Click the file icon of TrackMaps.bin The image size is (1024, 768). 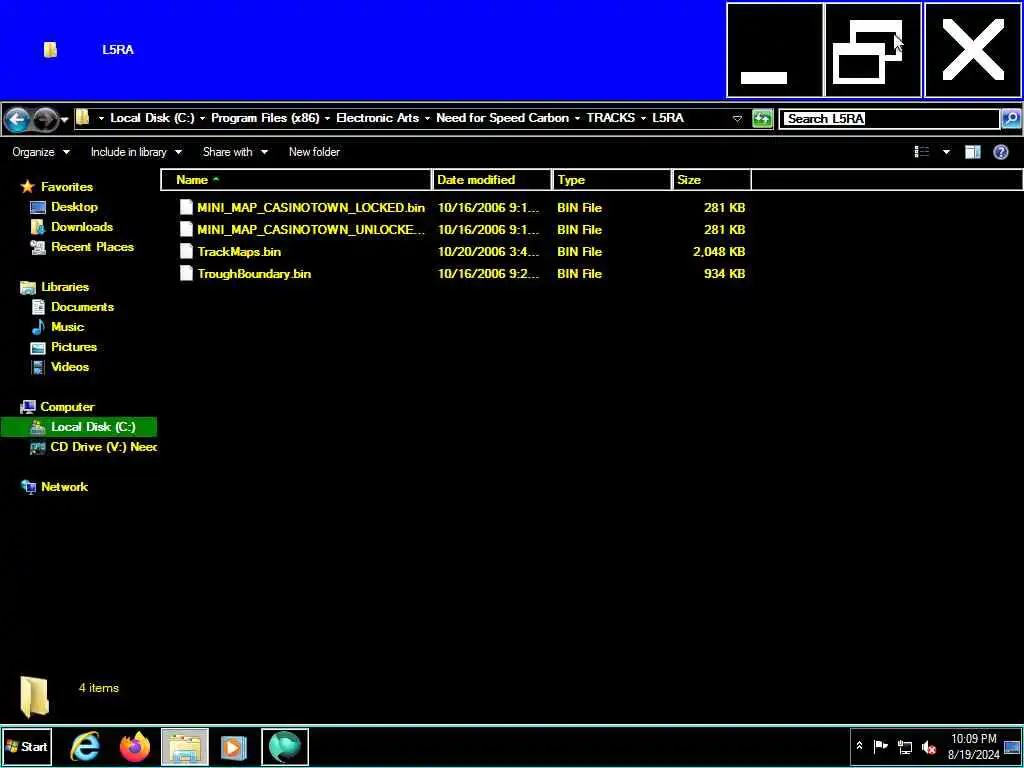186,252
